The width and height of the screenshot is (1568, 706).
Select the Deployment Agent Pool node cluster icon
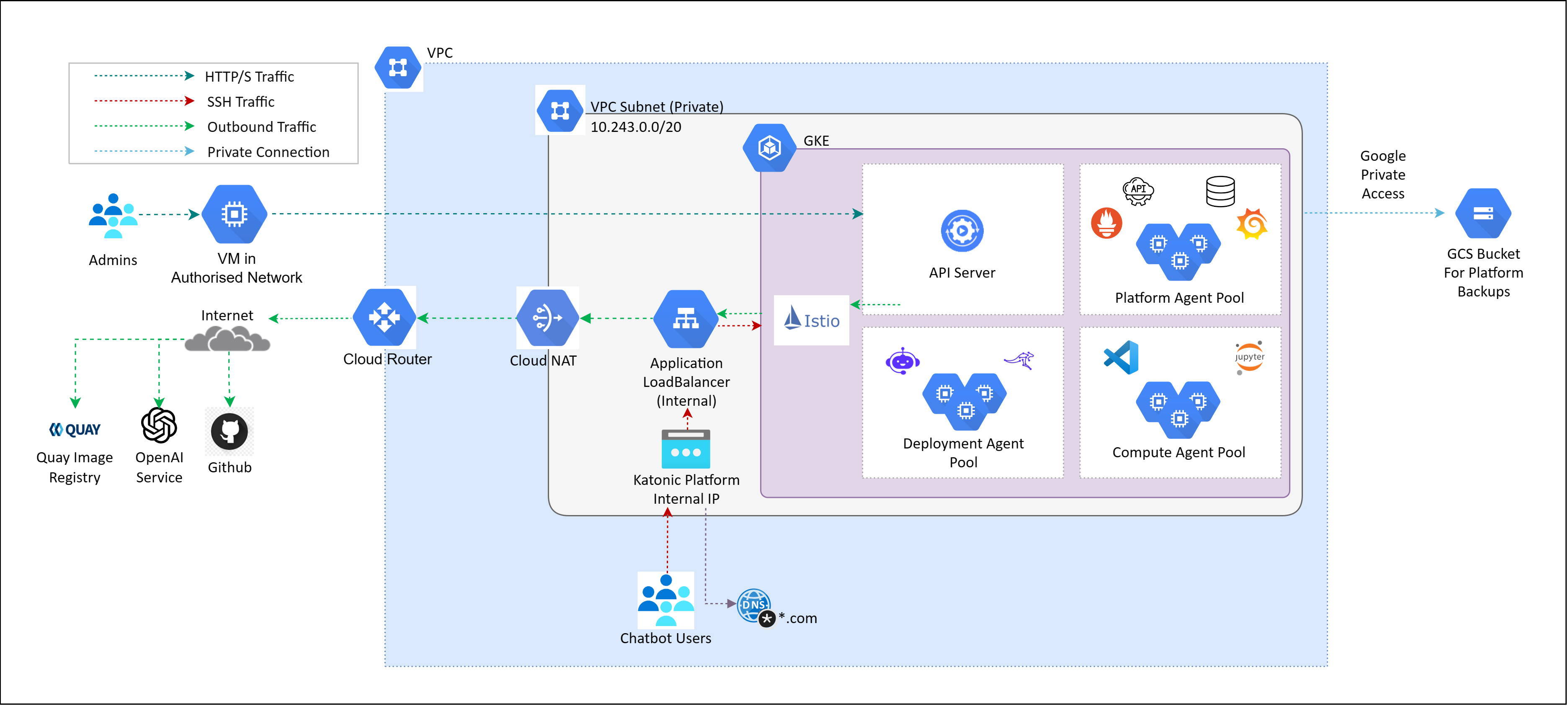965,402
